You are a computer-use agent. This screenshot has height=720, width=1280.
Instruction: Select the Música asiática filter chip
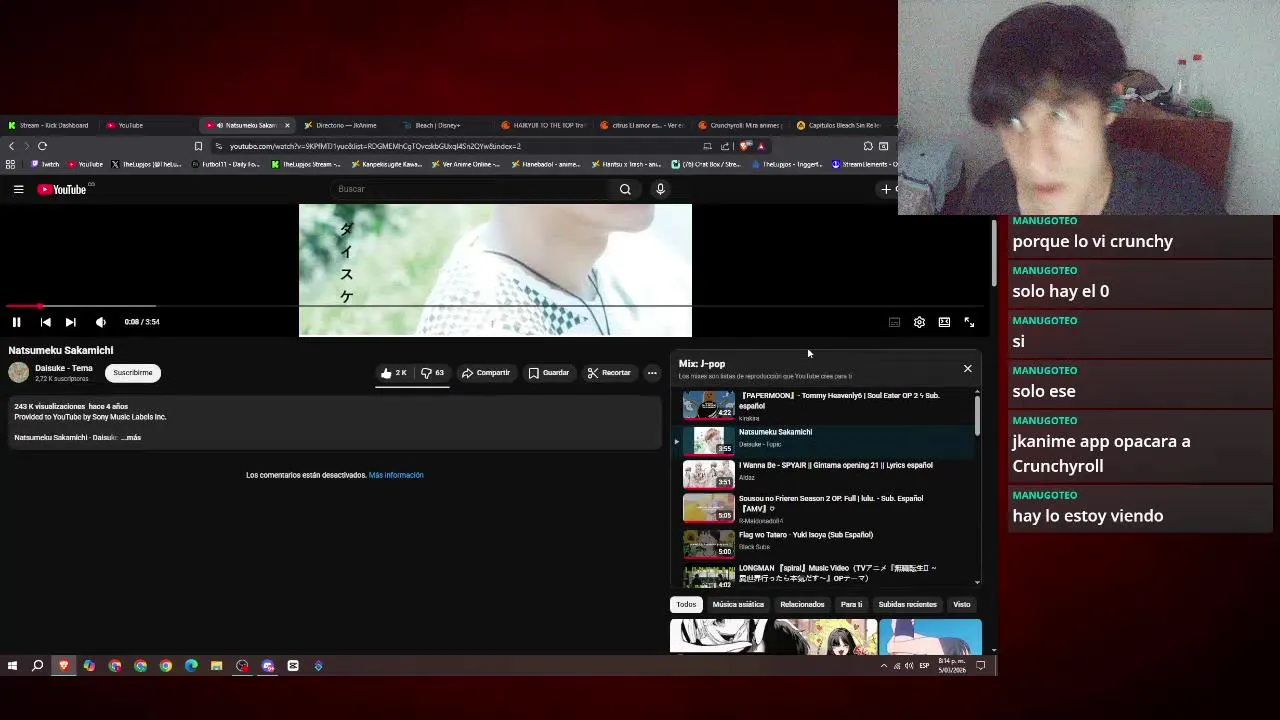(738, 604)
